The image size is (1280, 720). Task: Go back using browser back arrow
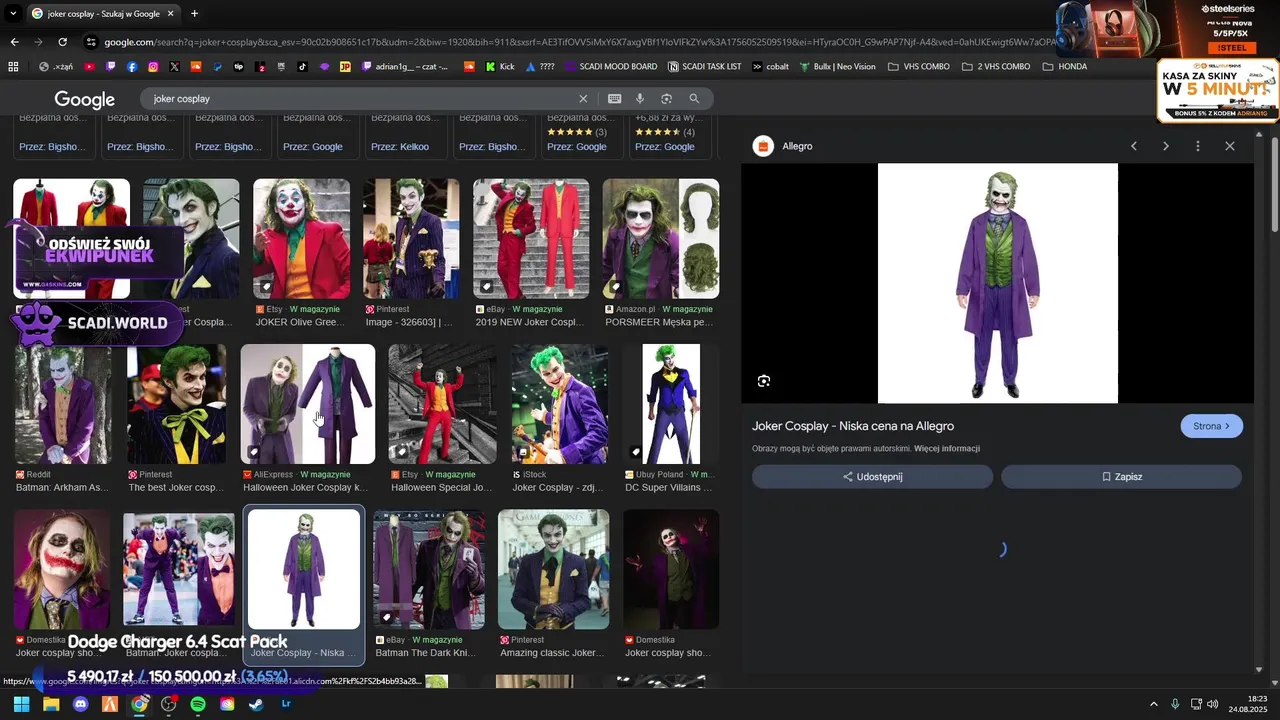tap(14, 42)
